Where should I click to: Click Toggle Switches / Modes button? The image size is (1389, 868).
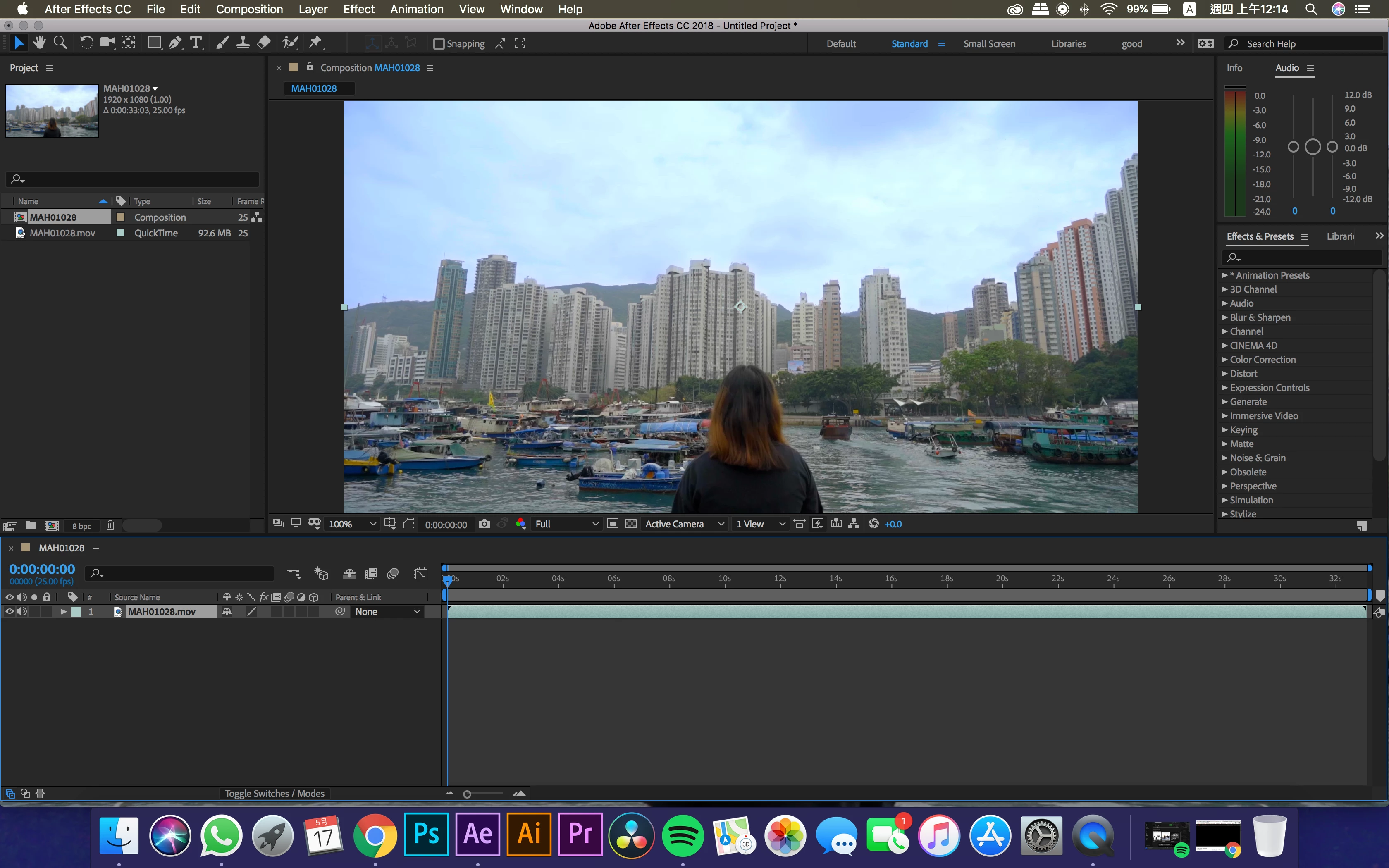point(274,793)
